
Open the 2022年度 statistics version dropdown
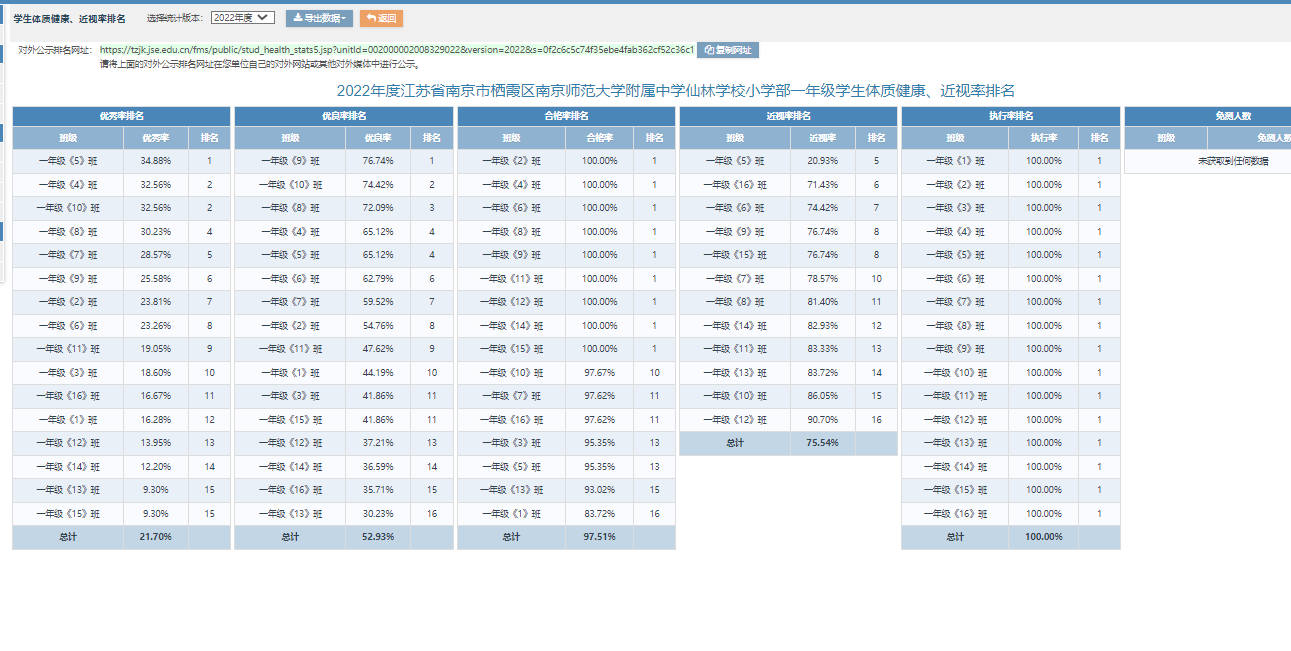[x=243, y=18]
